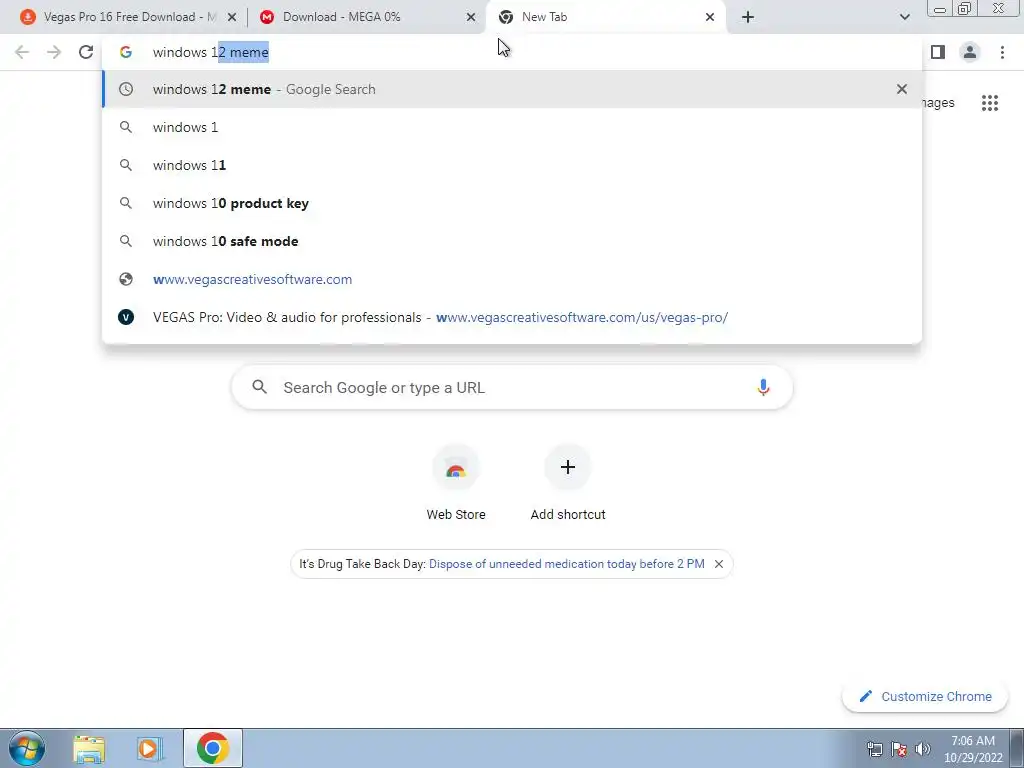Image resolution: width=1024 pixels, height=768 pixels.
Task: Open a new tab with the plus button
Action: tap(748, 17)
